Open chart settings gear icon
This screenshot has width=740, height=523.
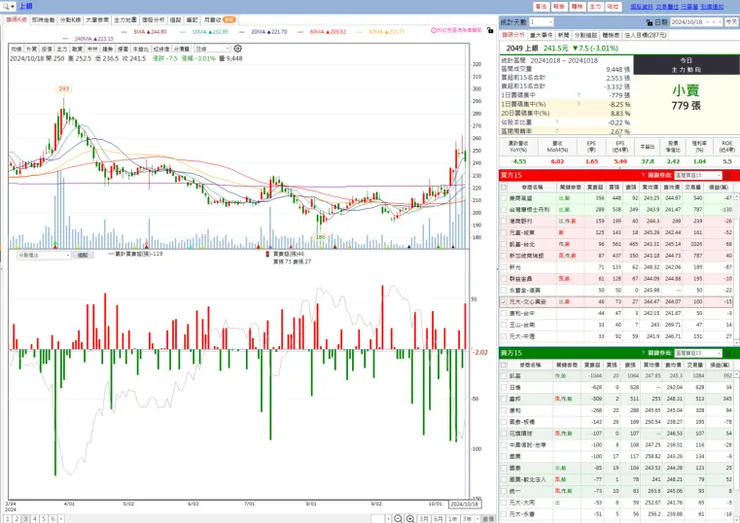pos(238,49)
